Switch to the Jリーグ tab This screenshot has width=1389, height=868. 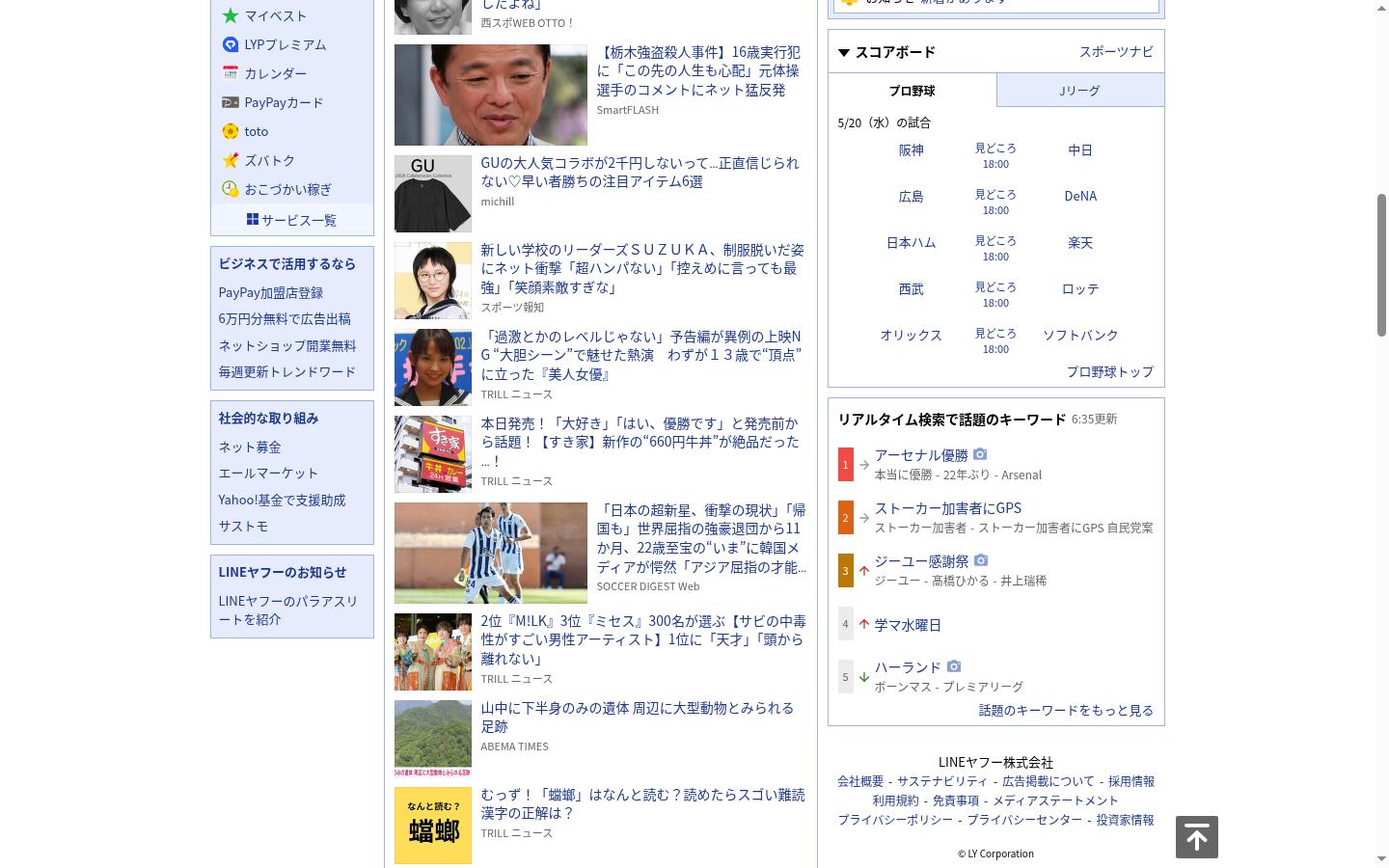pos(1080,91)
